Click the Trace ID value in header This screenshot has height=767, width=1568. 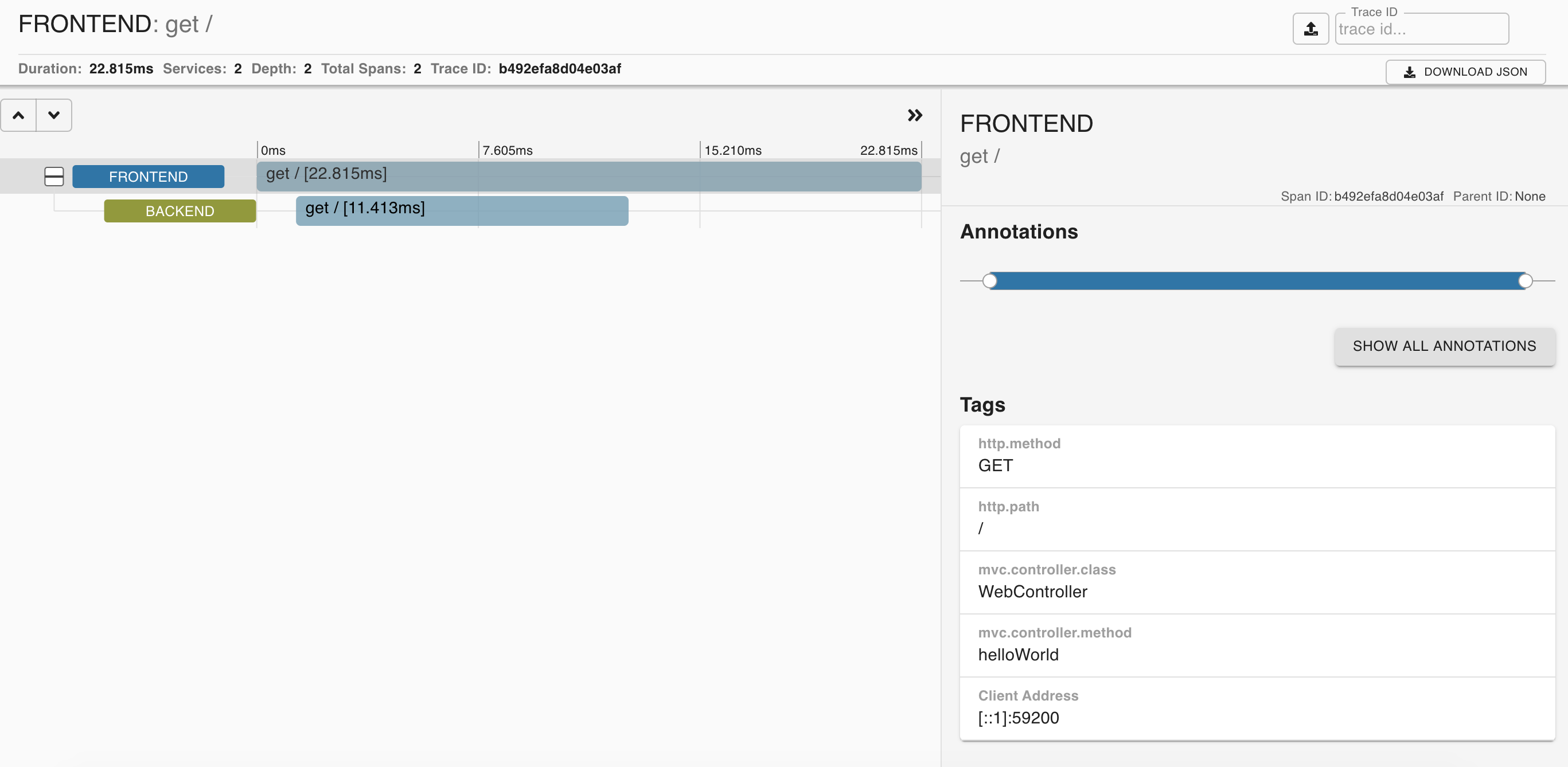[x=559, y=69]
